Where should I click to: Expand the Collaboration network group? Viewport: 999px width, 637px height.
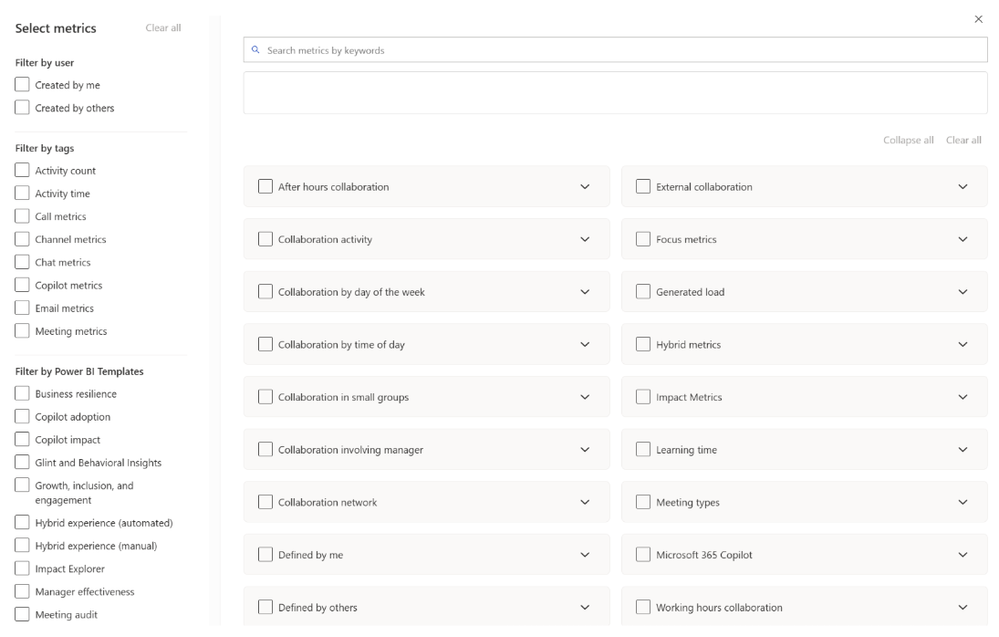tap(585, 503)
